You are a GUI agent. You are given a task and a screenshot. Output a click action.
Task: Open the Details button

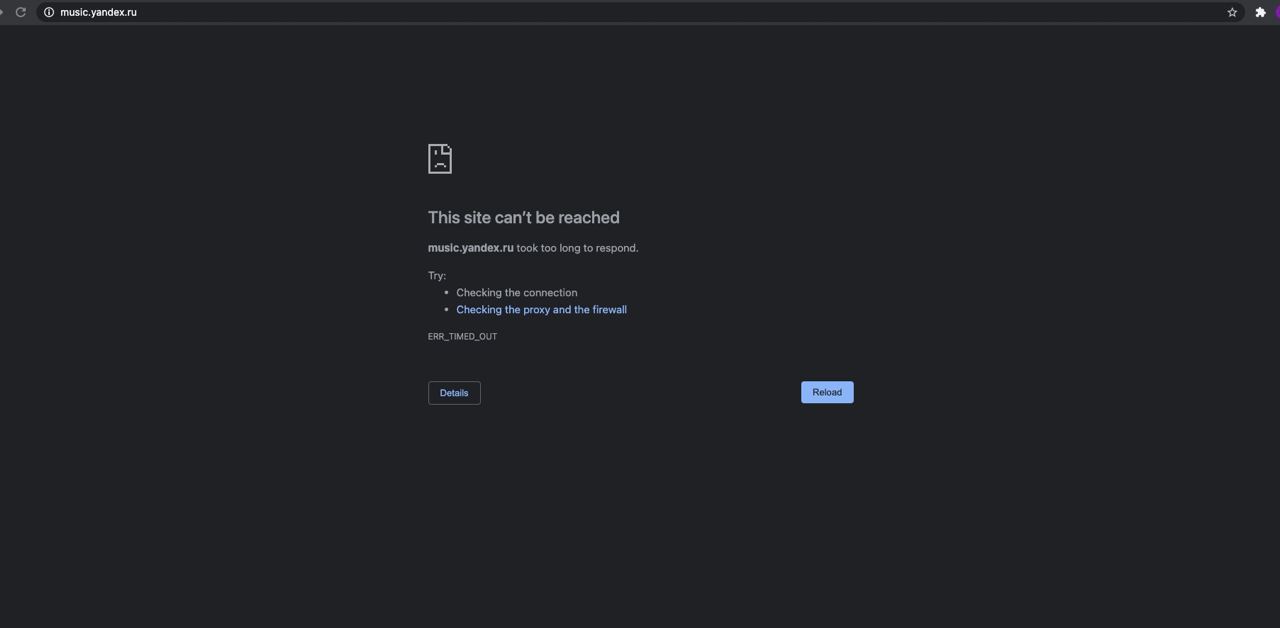pos(454,393)
